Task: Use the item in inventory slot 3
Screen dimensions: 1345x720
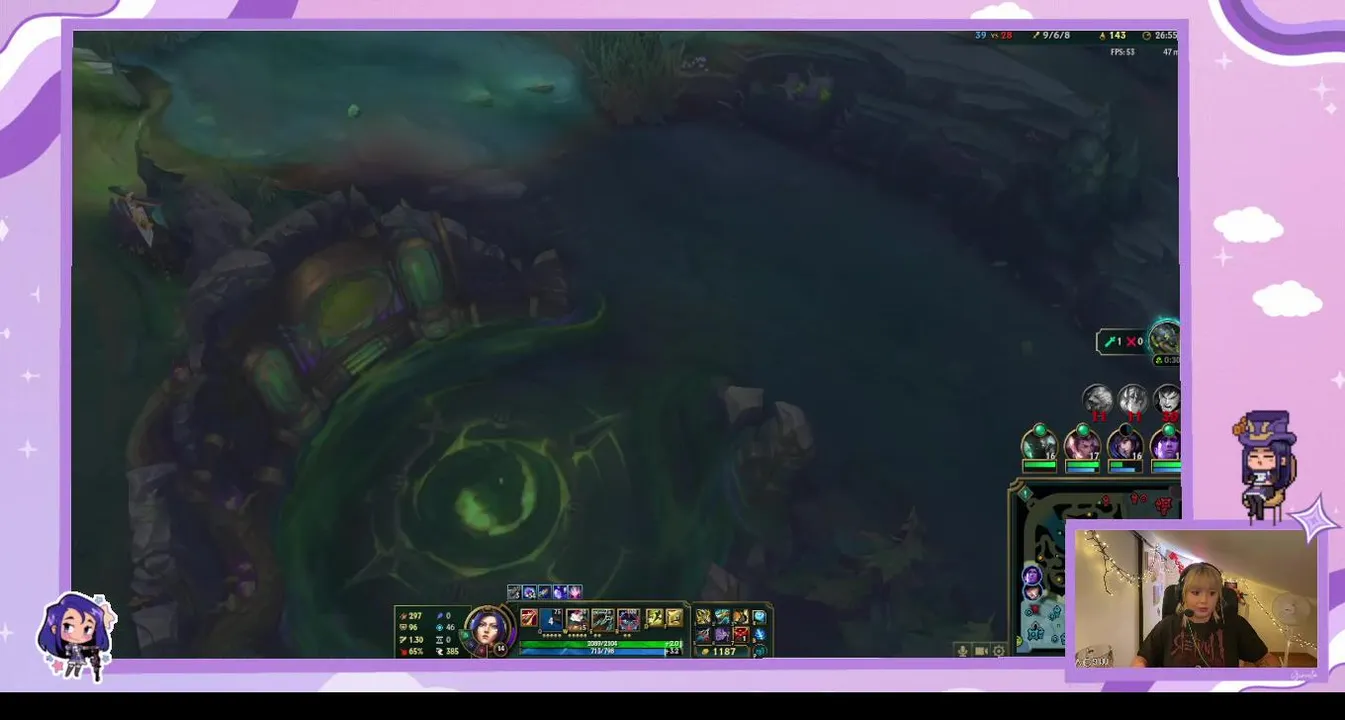Action: pyautogui.click(x=740, y=616)
